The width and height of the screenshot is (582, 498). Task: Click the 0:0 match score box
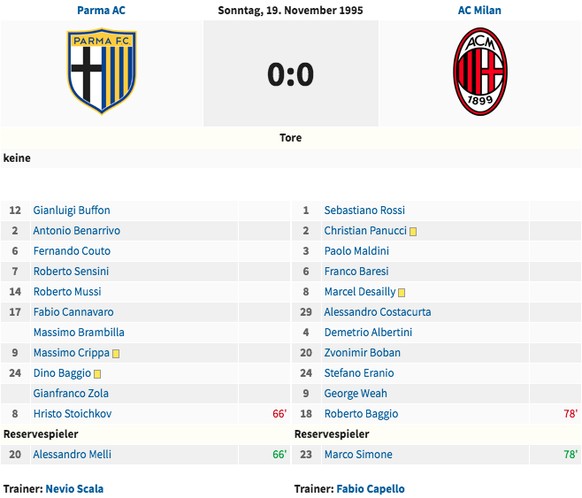[x=291, y=73]
